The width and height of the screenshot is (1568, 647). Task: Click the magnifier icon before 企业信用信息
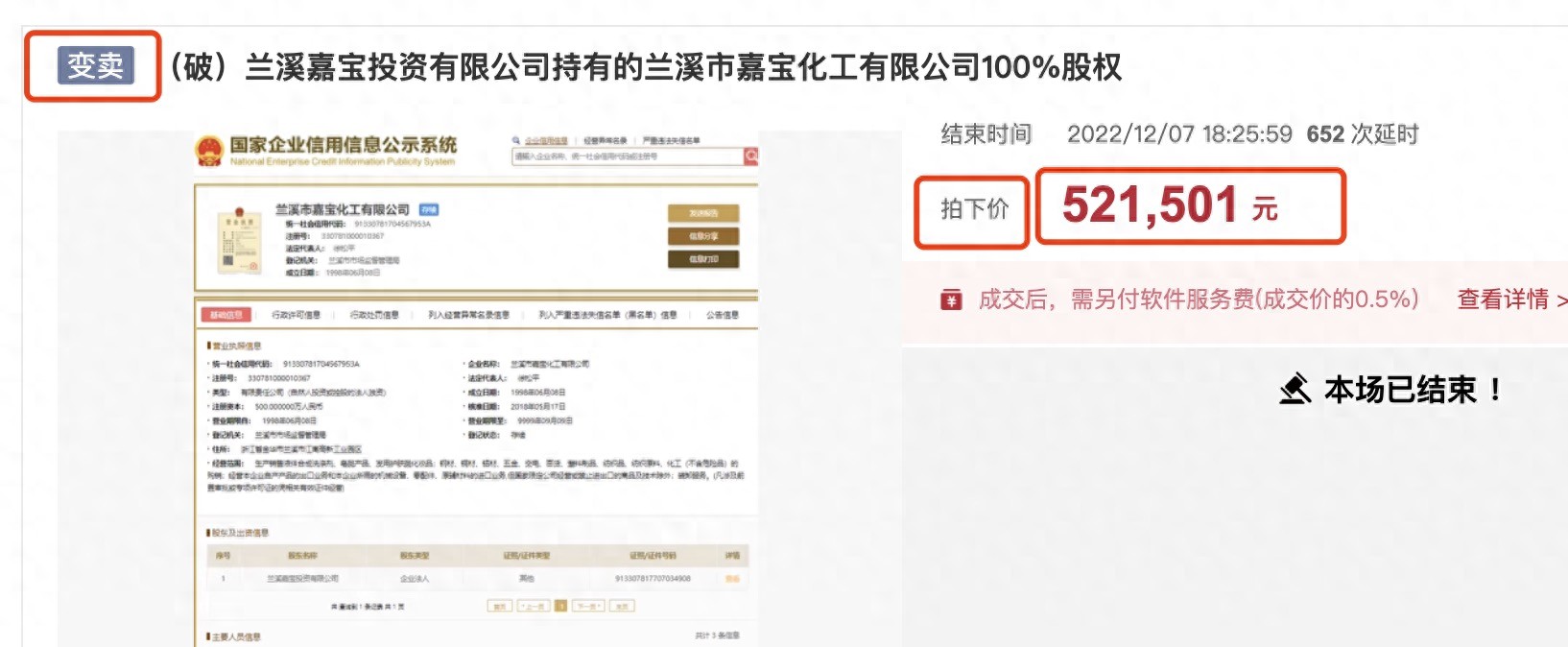516,140
